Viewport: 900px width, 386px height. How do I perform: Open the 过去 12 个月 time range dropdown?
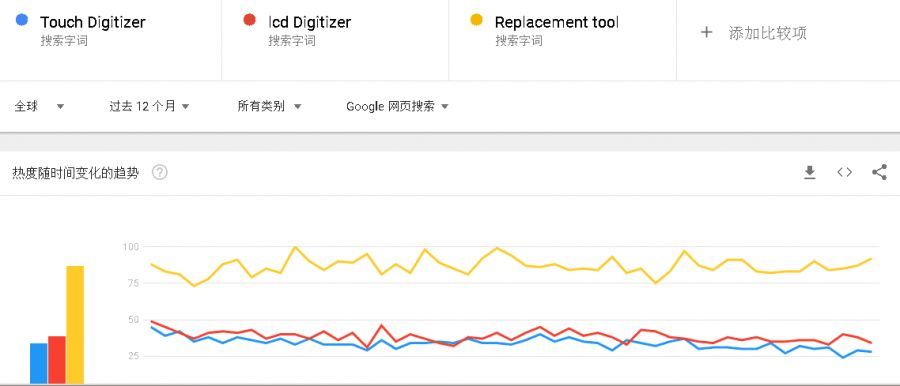point(149,106)
